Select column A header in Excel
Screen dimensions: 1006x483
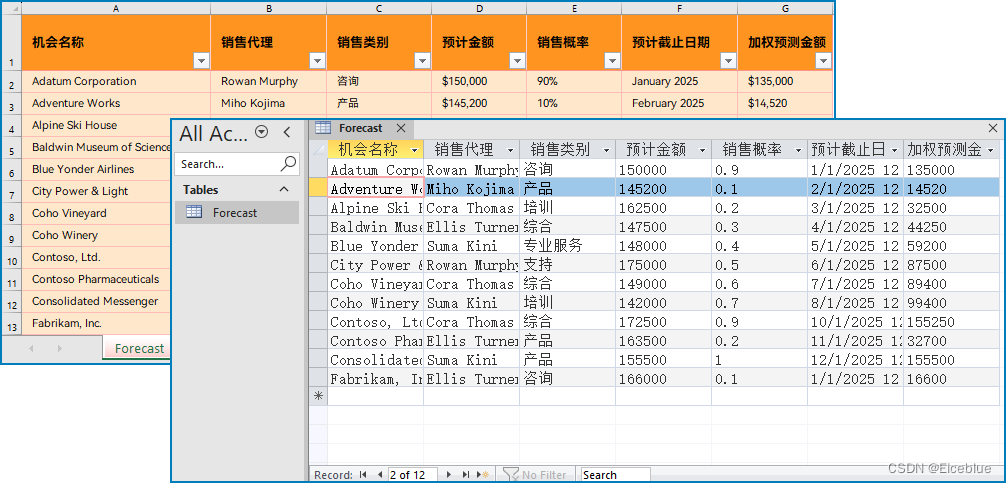115,8
